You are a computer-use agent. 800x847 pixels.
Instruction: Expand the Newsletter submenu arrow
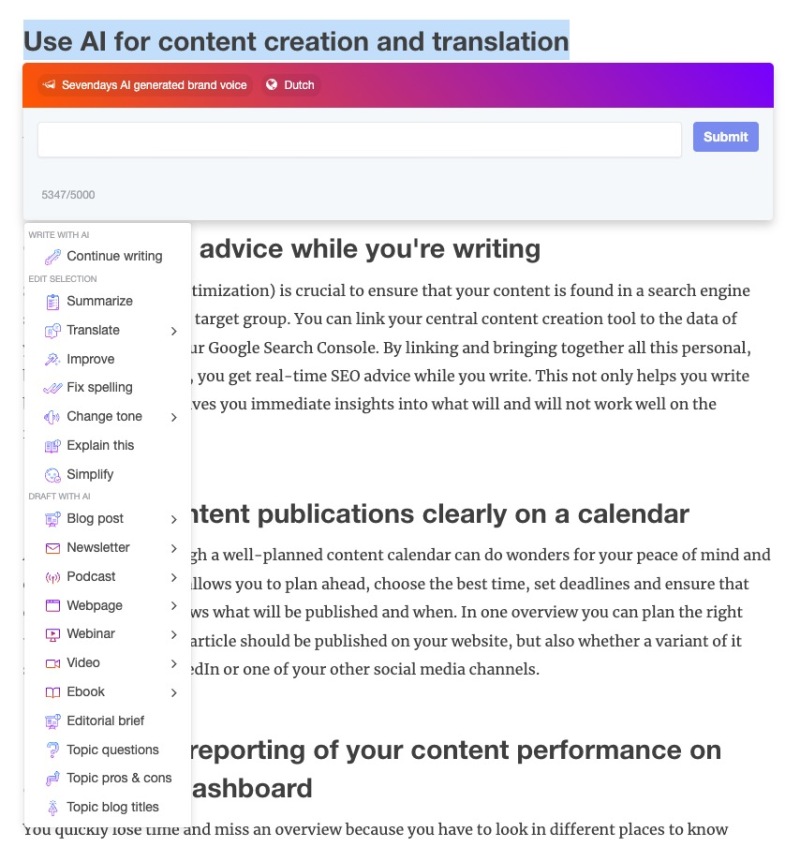pyautogui.click(x=174, y=548)
